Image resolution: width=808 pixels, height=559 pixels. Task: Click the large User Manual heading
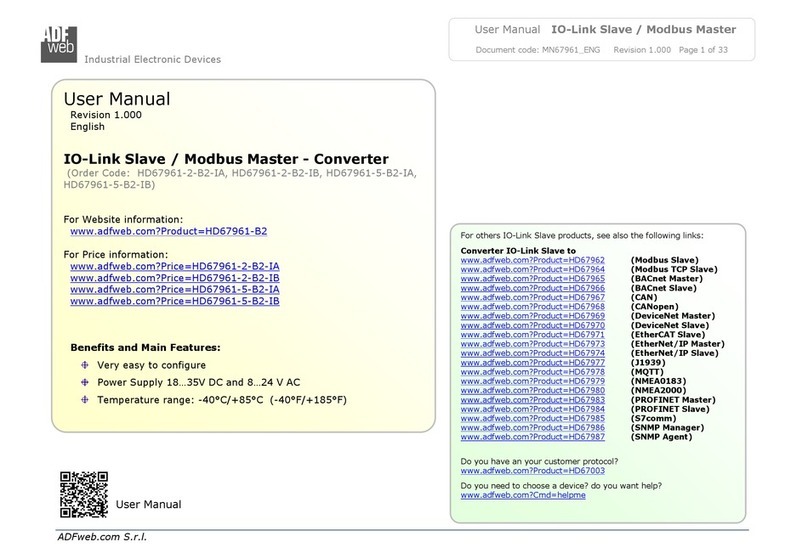117,99
